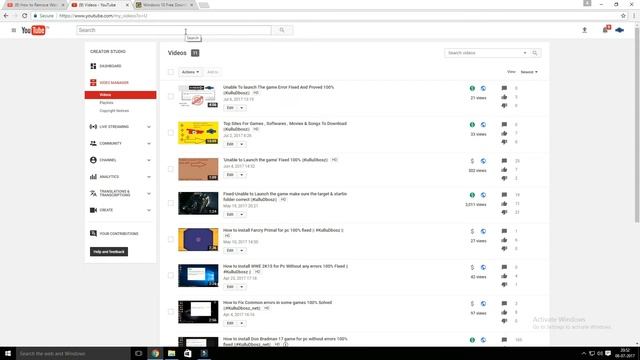Open the notifications bell in header
Viewport: 640px width, 360px height.
point(606,29)
